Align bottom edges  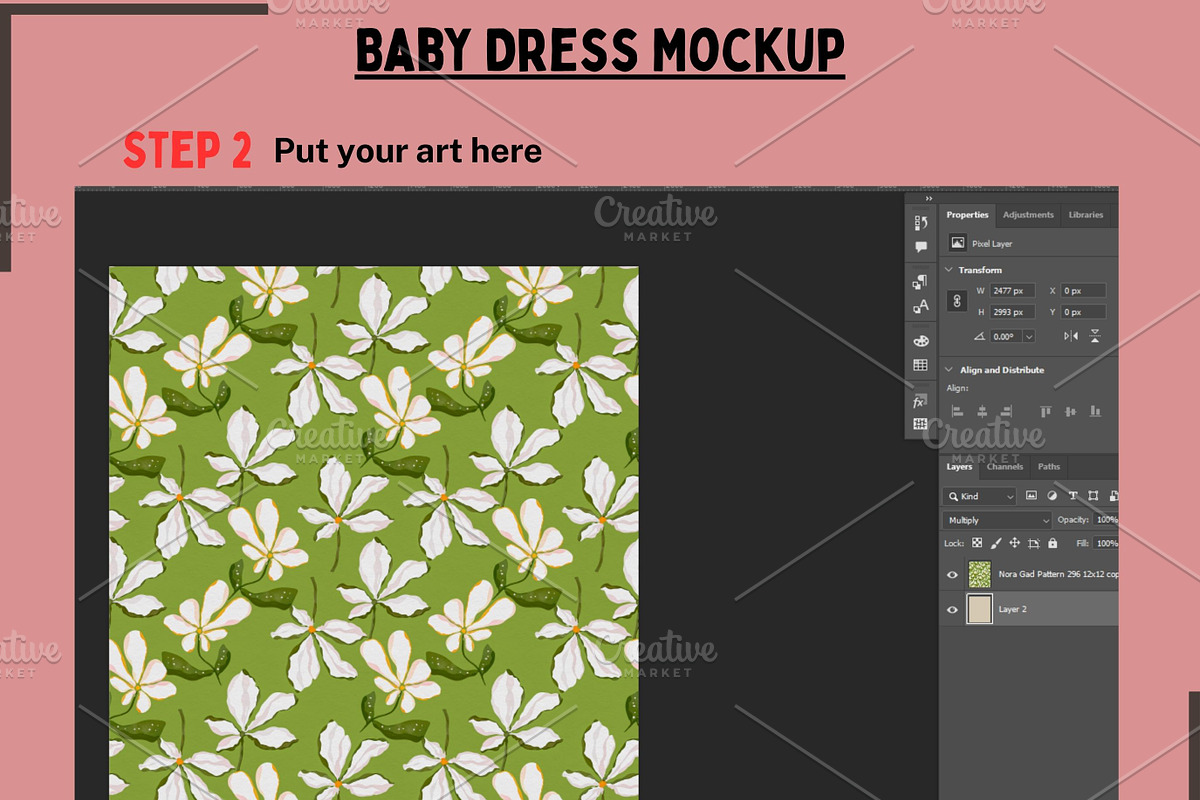pyautogui.click(x=1095, y=411)
